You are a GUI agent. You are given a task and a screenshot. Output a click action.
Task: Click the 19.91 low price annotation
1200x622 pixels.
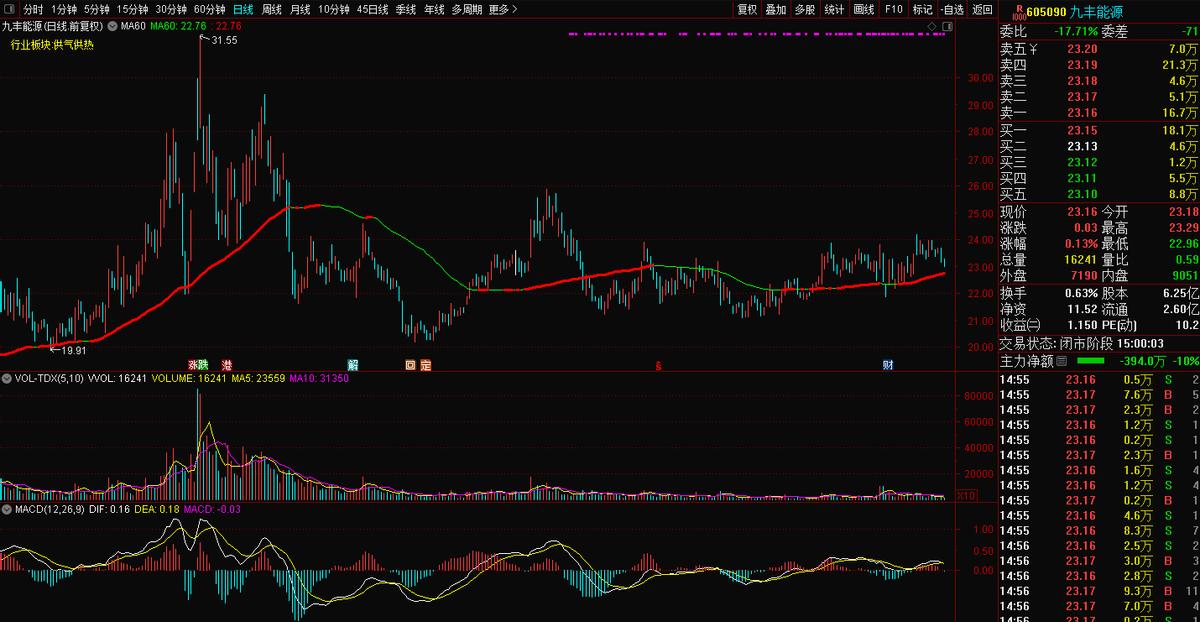coord(74,351)
